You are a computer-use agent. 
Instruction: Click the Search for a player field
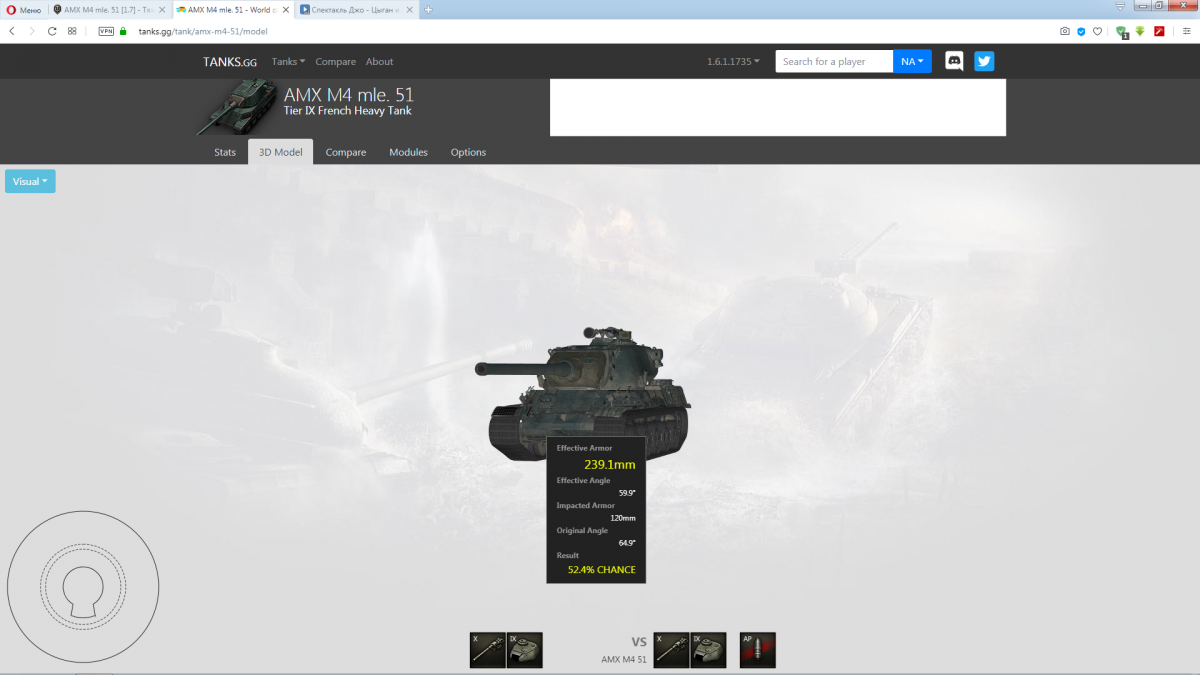[x=834, y=61]
